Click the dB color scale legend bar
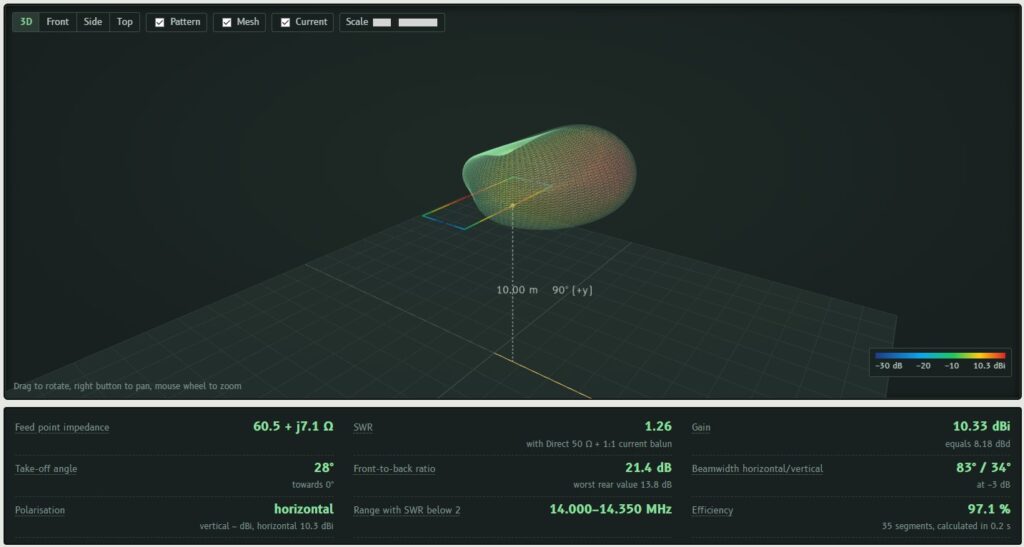Viewport: 1024px width, 547px height. click(x=940, y=356)
